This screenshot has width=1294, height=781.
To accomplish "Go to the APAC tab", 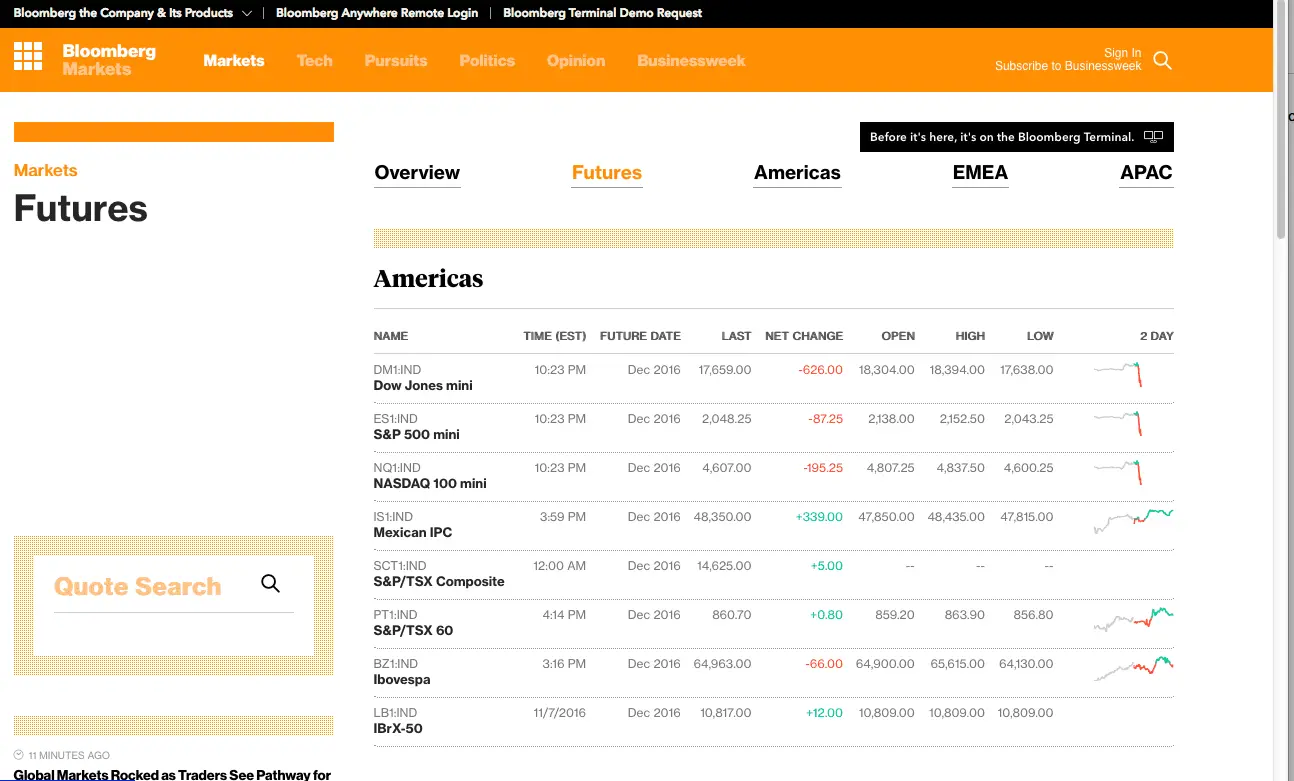I will tap(1145, 173).
